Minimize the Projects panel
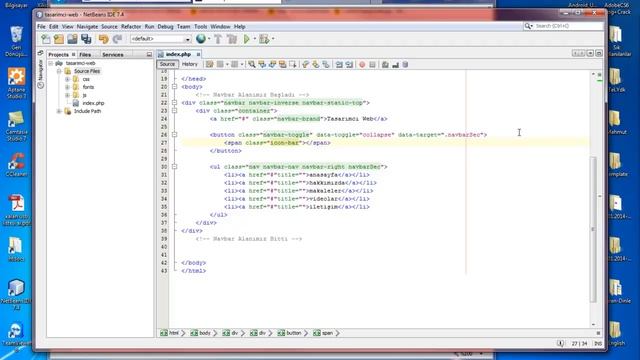Viewport: 640px width, 360px height. pos(149,55)
